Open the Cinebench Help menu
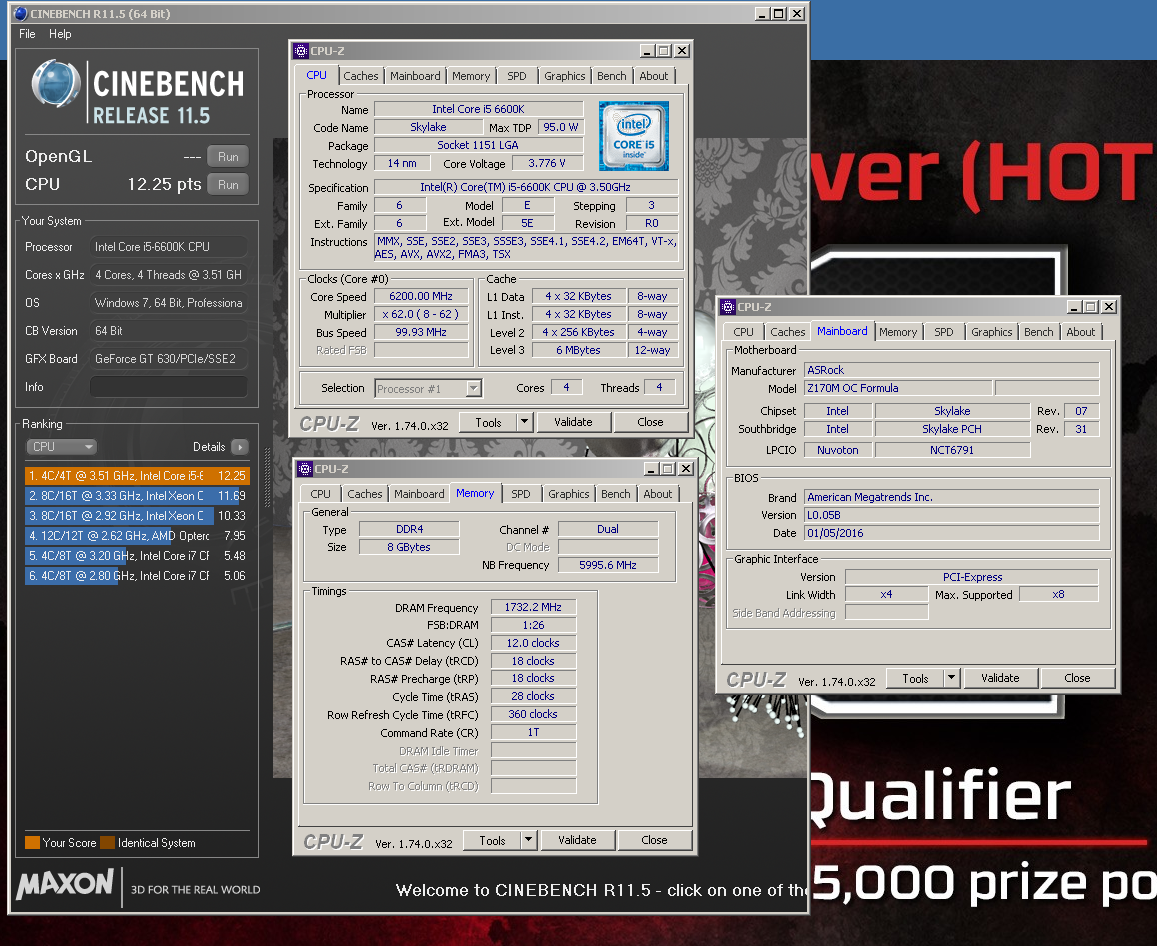 tap(61, 34)
